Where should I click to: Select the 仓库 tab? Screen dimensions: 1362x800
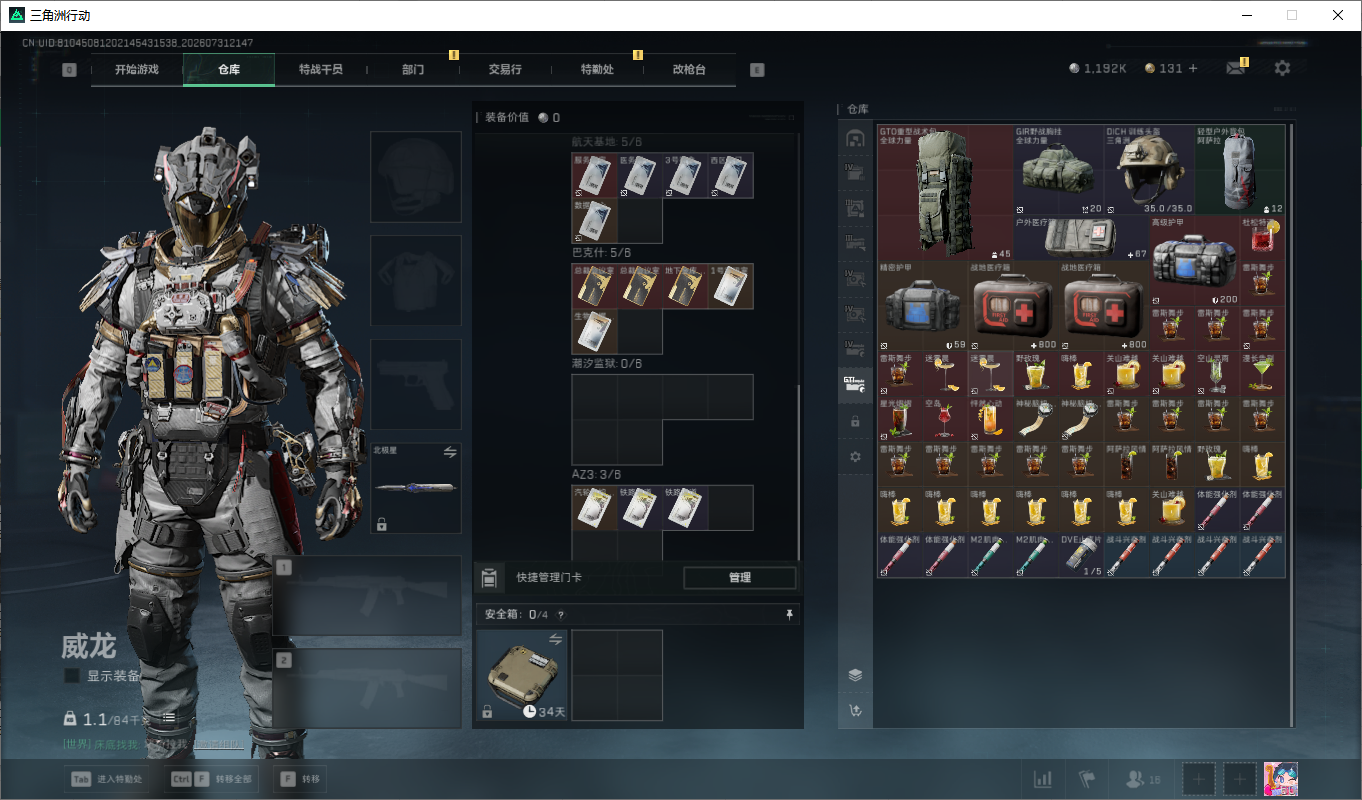click(229, 70)
